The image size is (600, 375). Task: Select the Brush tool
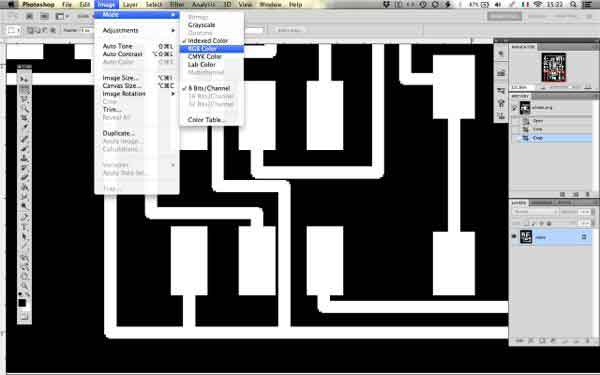24,148
